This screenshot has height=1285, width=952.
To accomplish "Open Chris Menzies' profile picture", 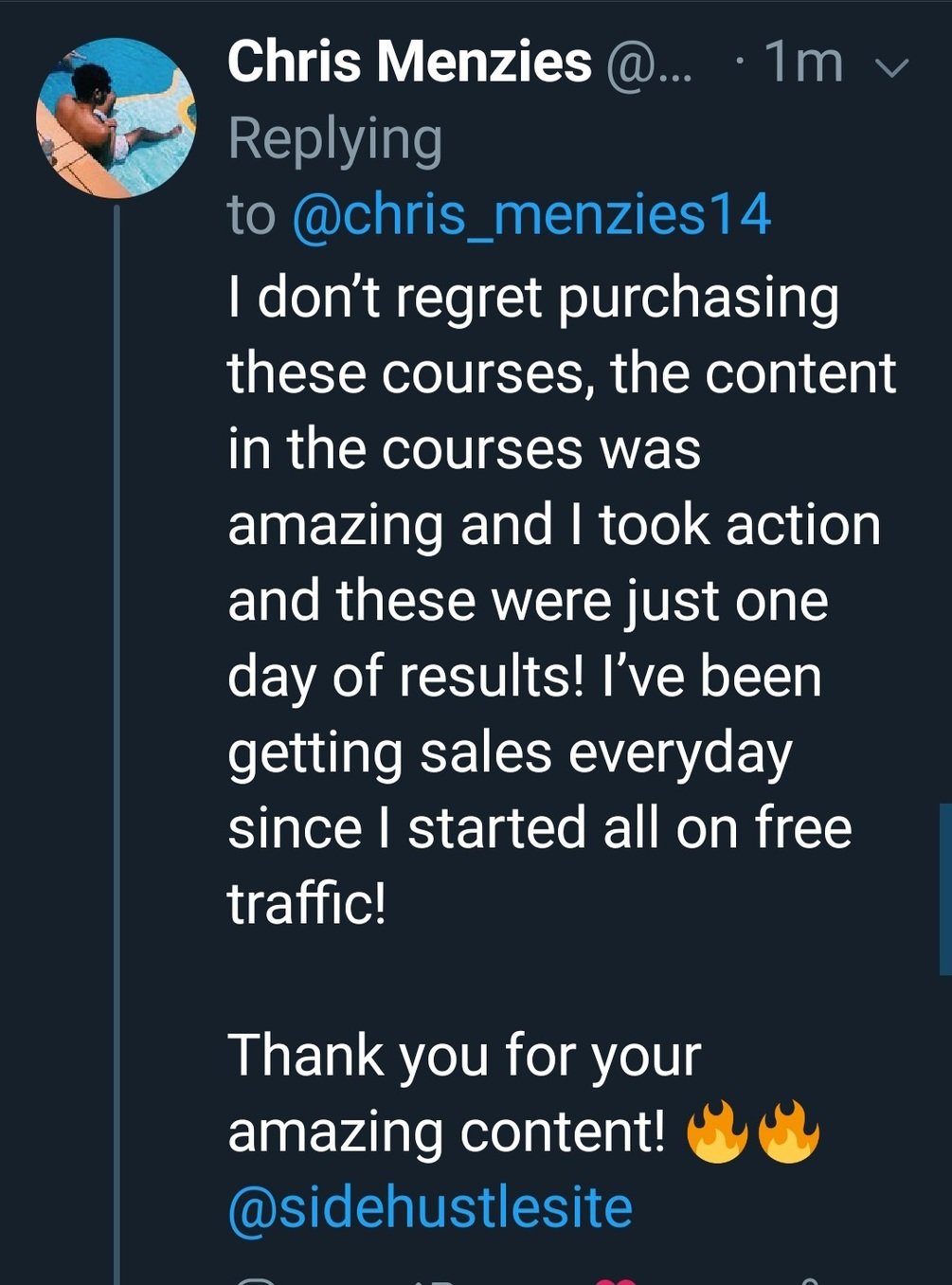I will (x=116, y=118).
